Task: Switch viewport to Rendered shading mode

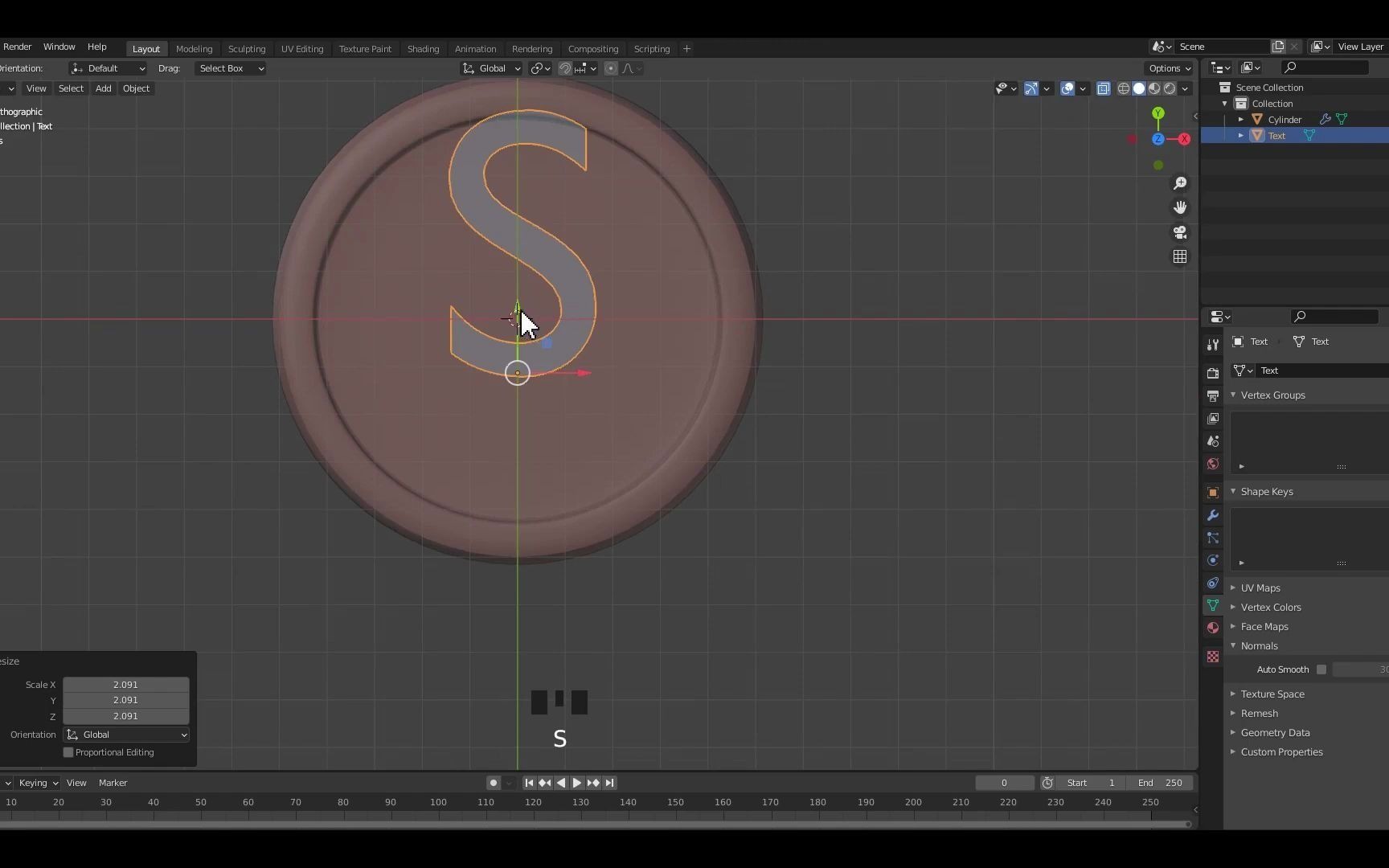Action: (x=1170, y=88)
